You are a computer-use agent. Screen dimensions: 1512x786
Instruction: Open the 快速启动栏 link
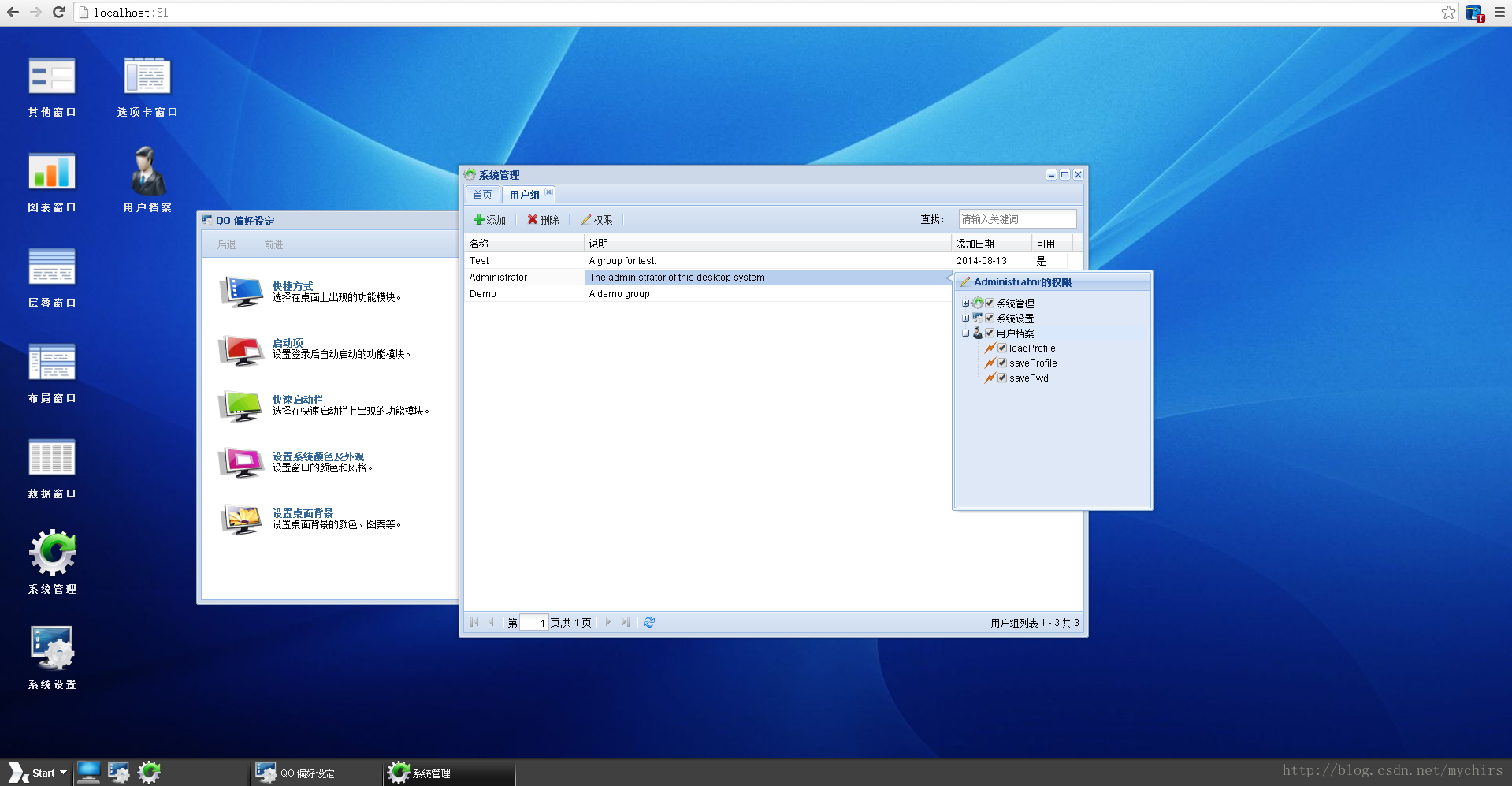click(x=297, y=400)
